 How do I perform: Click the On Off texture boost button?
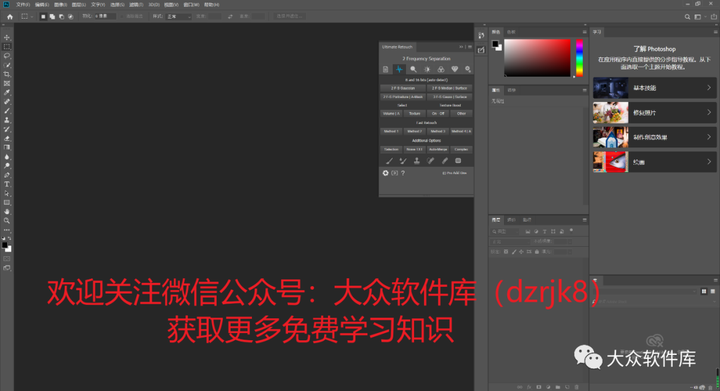(438, 113)
